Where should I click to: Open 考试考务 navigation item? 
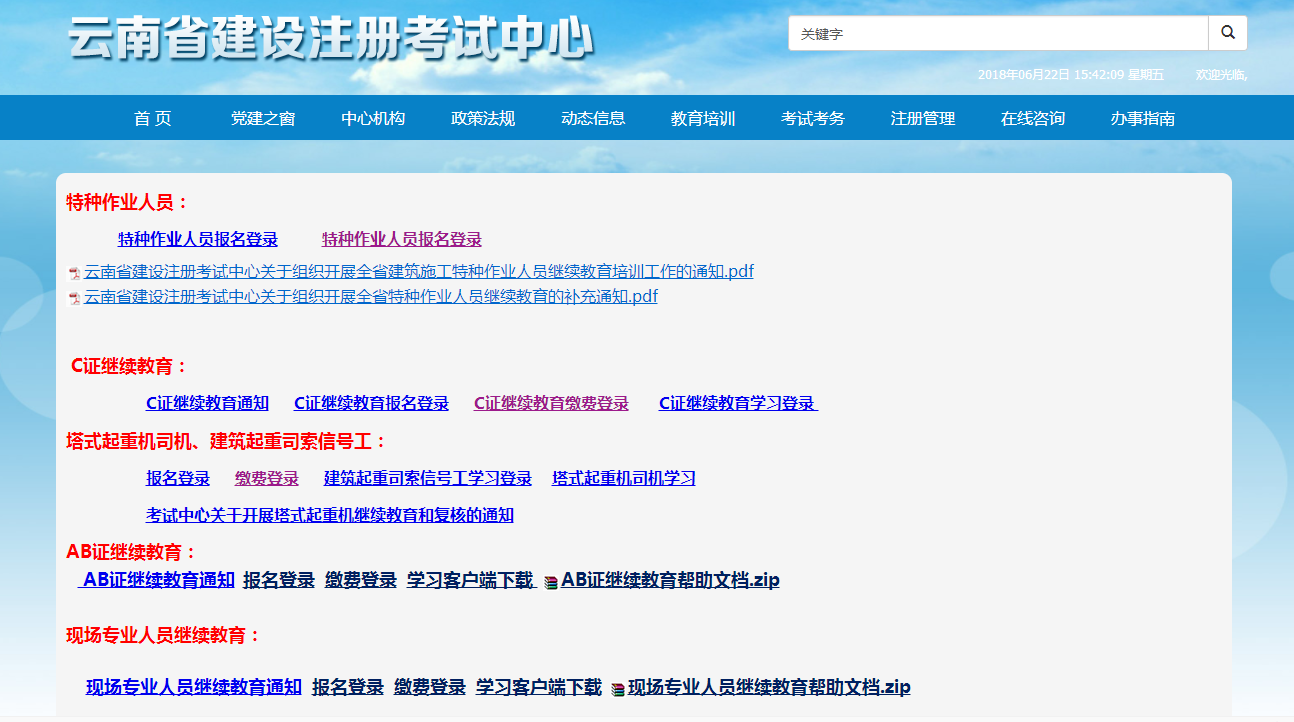[x=813, y=118]
